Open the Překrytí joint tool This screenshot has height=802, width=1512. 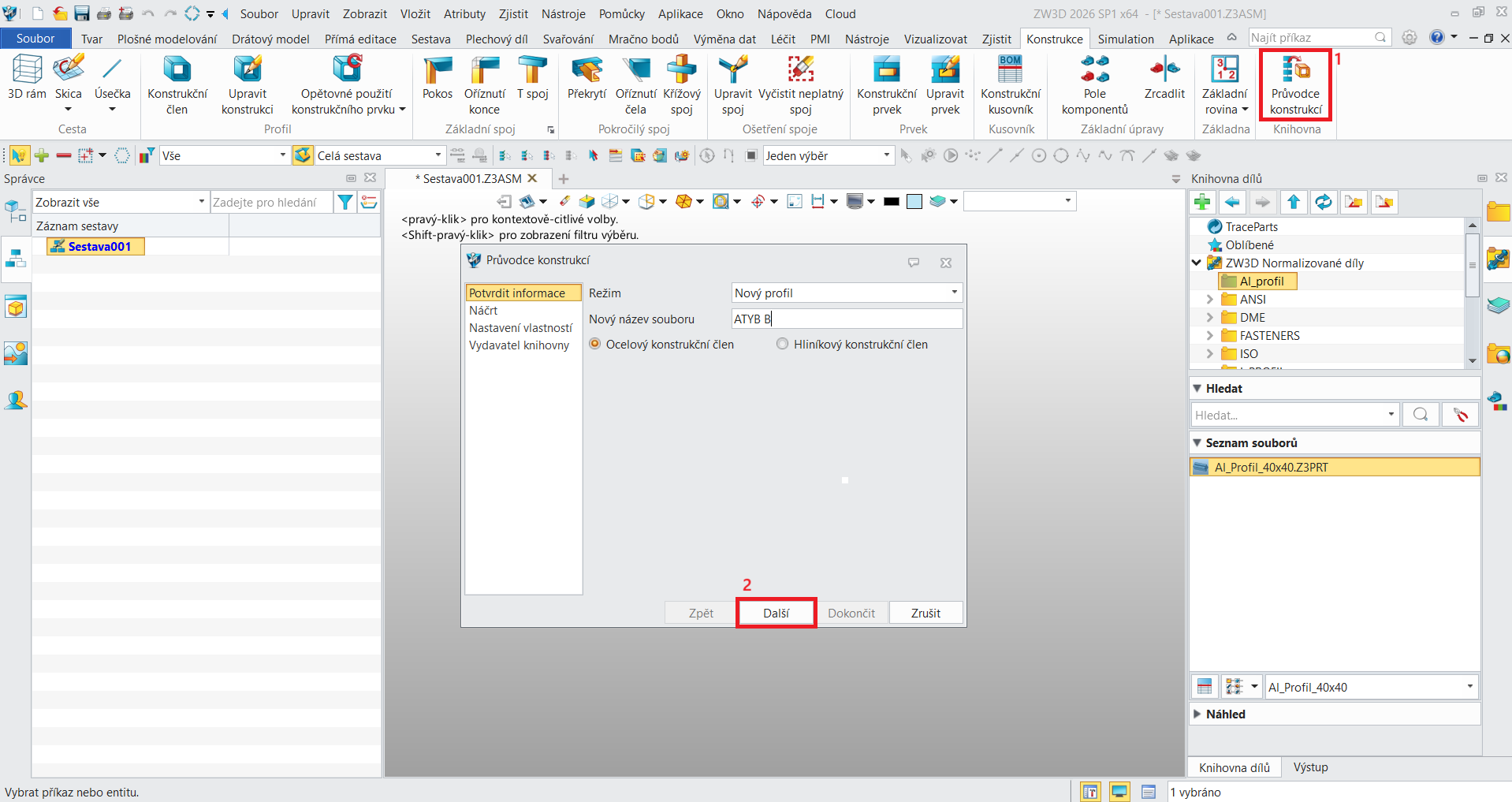coord(587,77)
